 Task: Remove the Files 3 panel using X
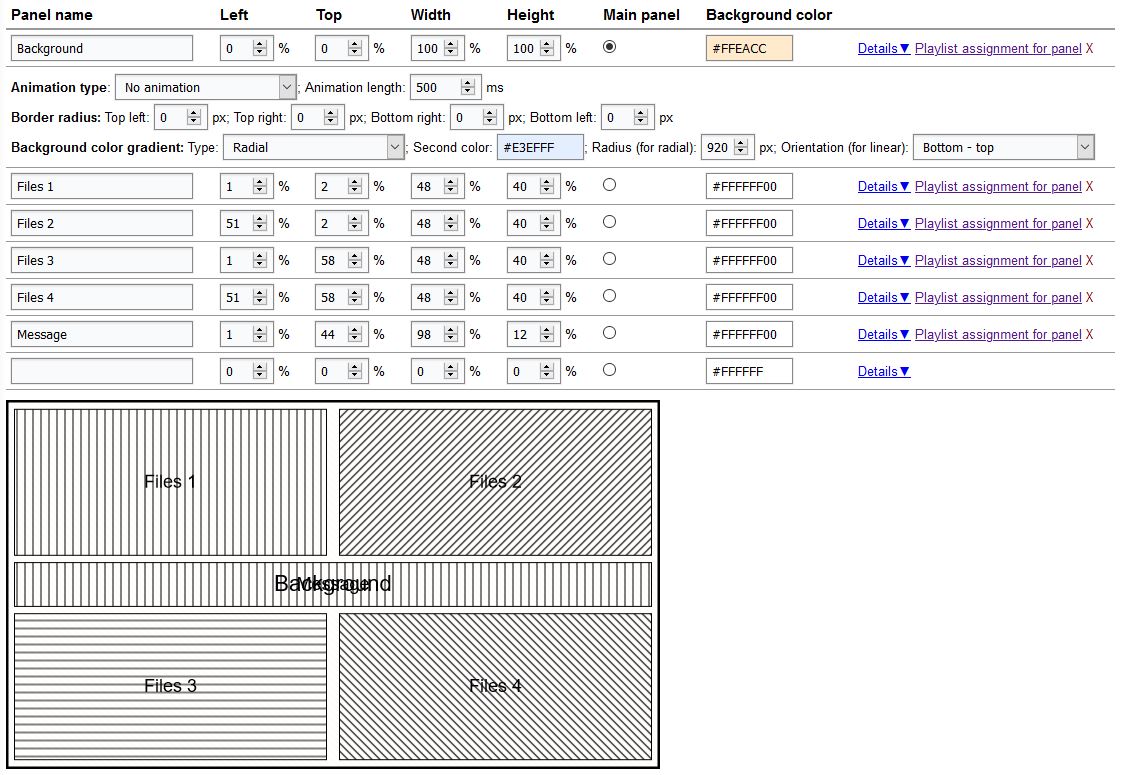1089,260
